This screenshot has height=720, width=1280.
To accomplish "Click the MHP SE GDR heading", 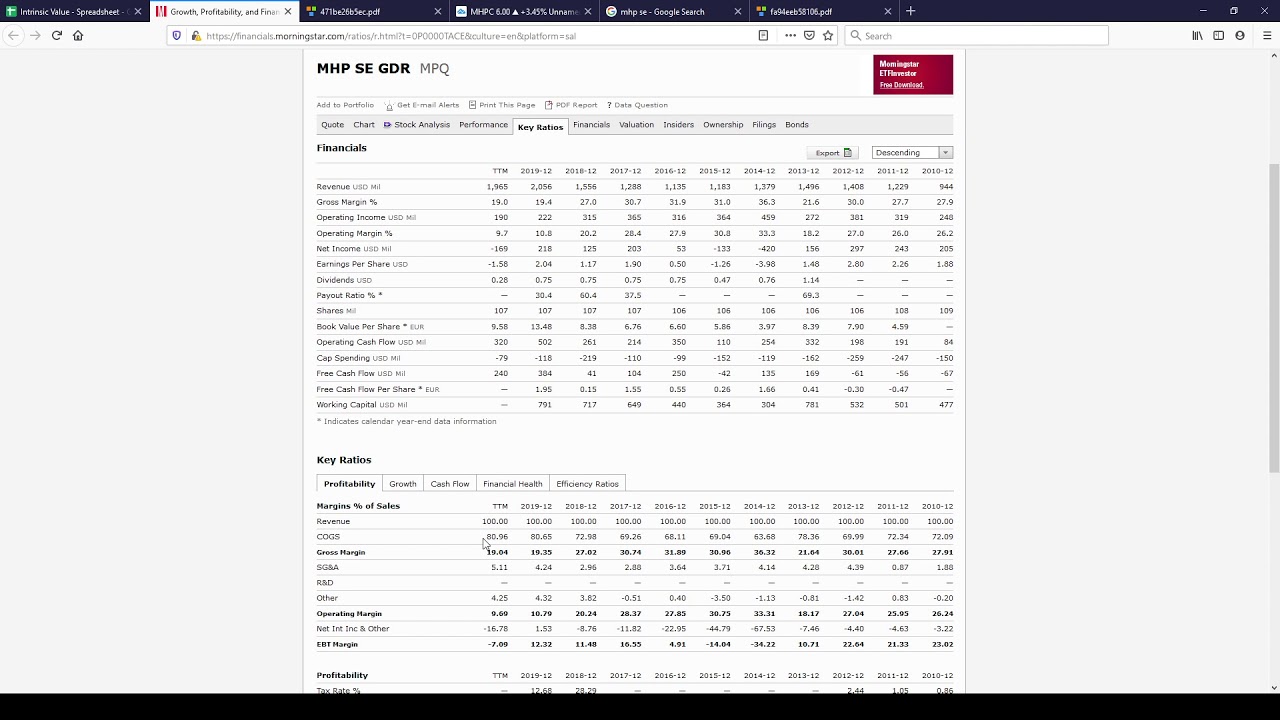I will click(x=363, y=68).
